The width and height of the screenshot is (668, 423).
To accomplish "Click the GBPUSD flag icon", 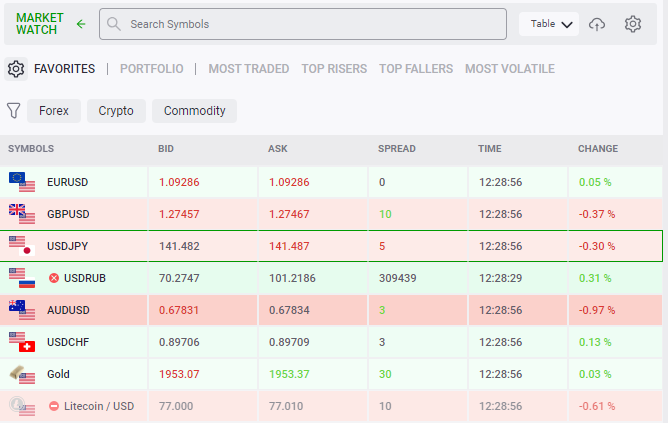I will [22, 214].
